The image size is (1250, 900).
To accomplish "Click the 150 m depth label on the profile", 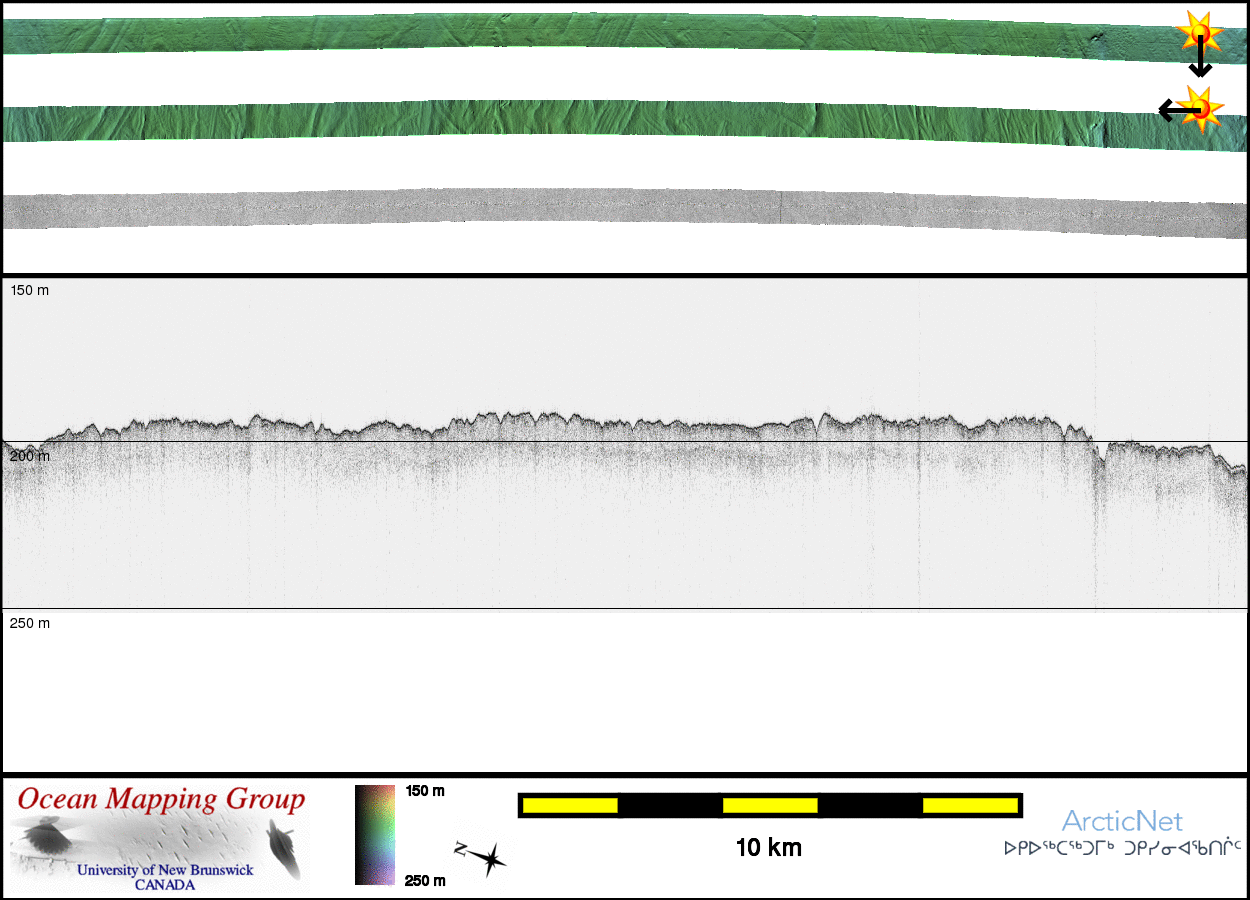I will coord(29,290).
